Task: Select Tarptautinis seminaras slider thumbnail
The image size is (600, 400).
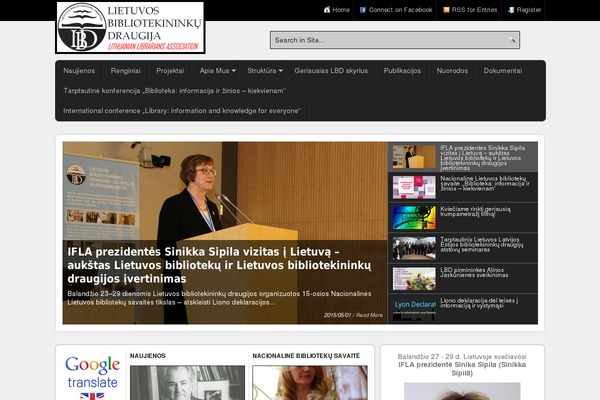Action: (414, 248)
